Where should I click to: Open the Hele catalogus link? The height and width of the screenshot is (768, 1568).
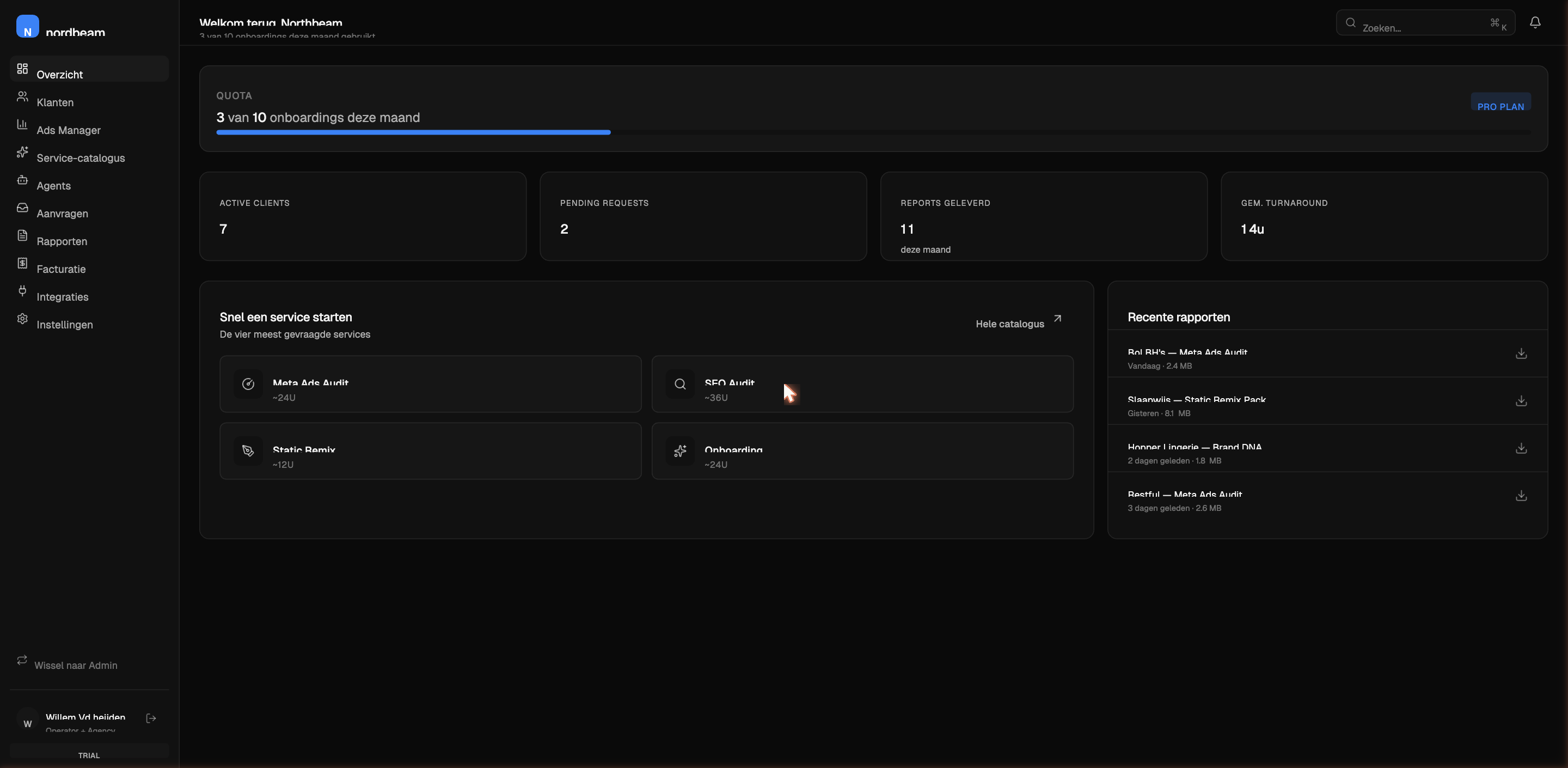tap(1019, 321)
